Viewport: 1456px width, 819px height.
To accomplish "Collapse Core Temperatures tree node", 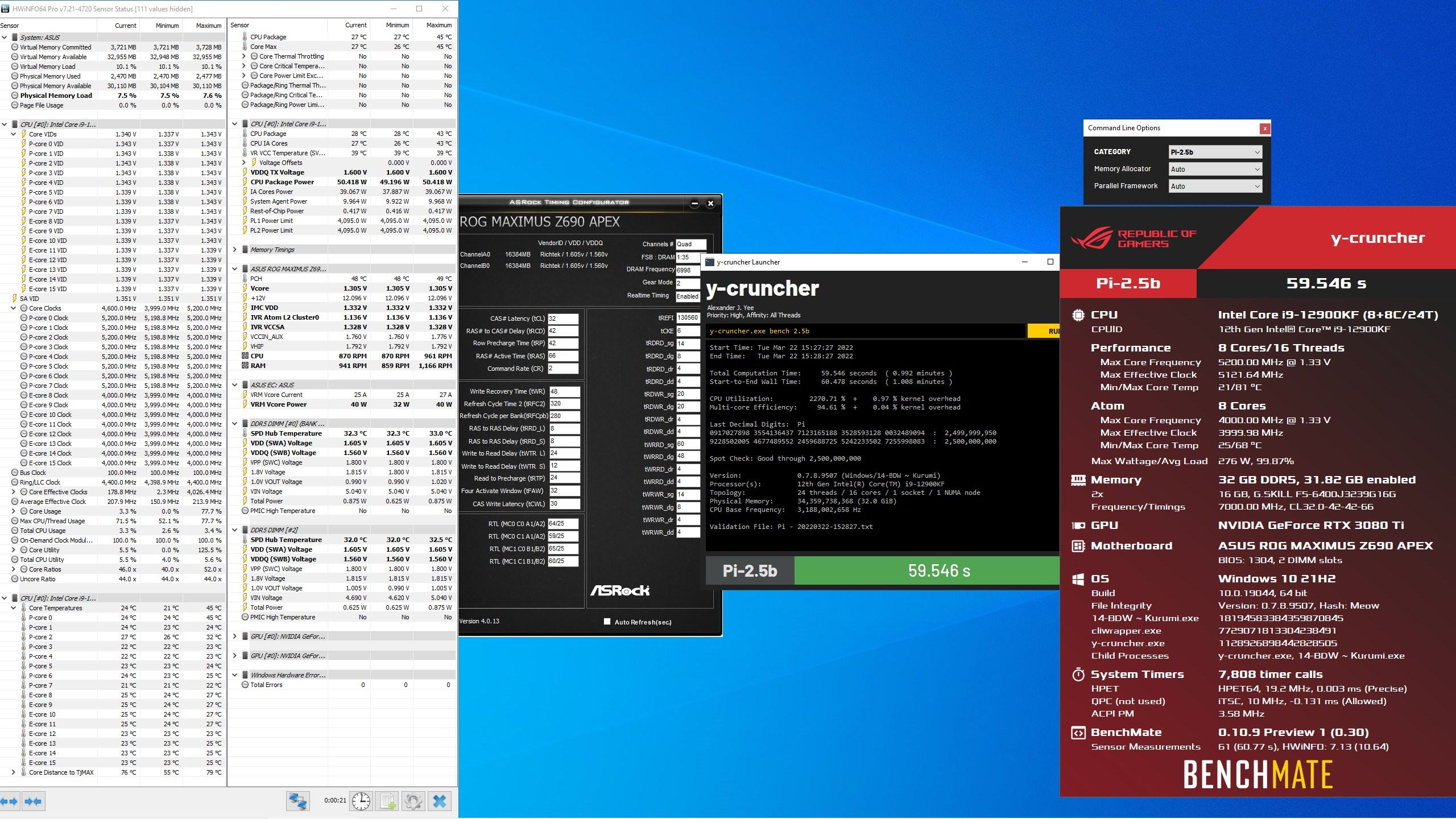I will click(14, 608).
